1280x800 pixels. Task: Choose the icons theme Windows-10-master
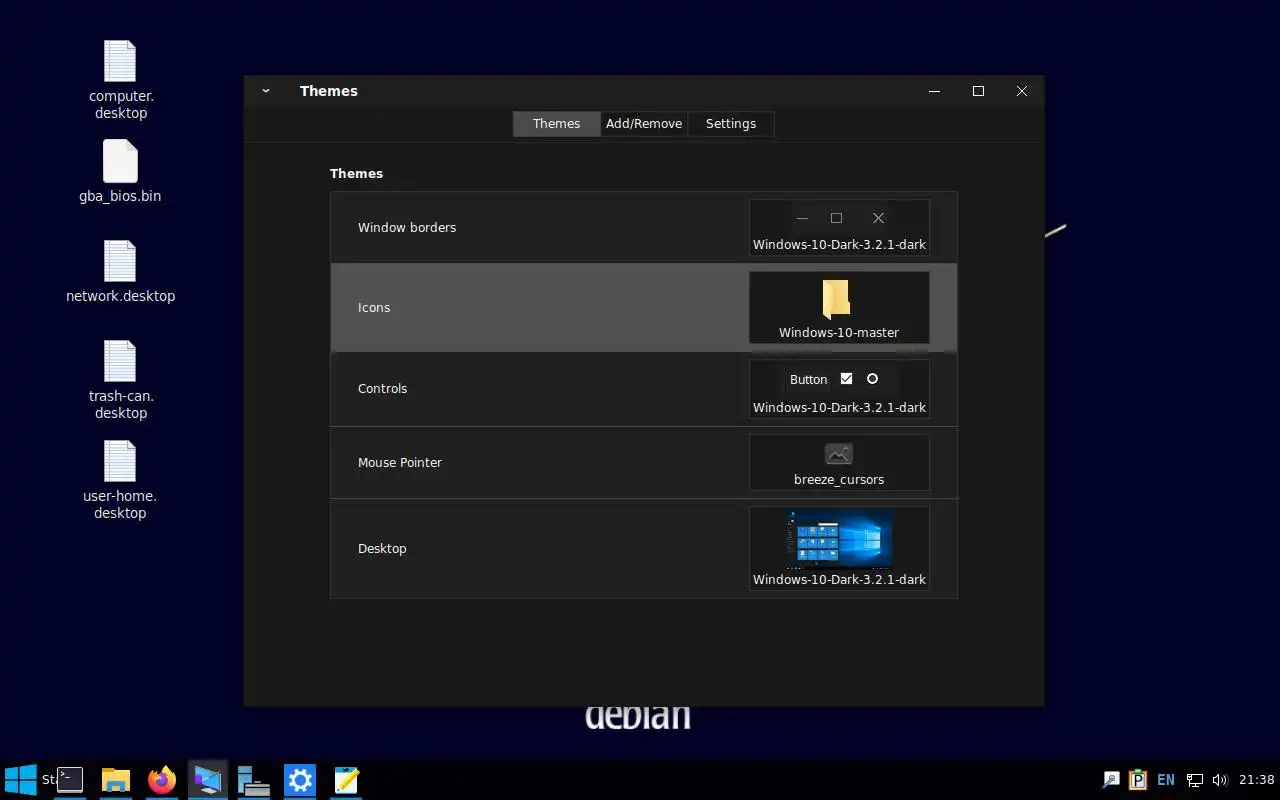[x=839, y=307]
